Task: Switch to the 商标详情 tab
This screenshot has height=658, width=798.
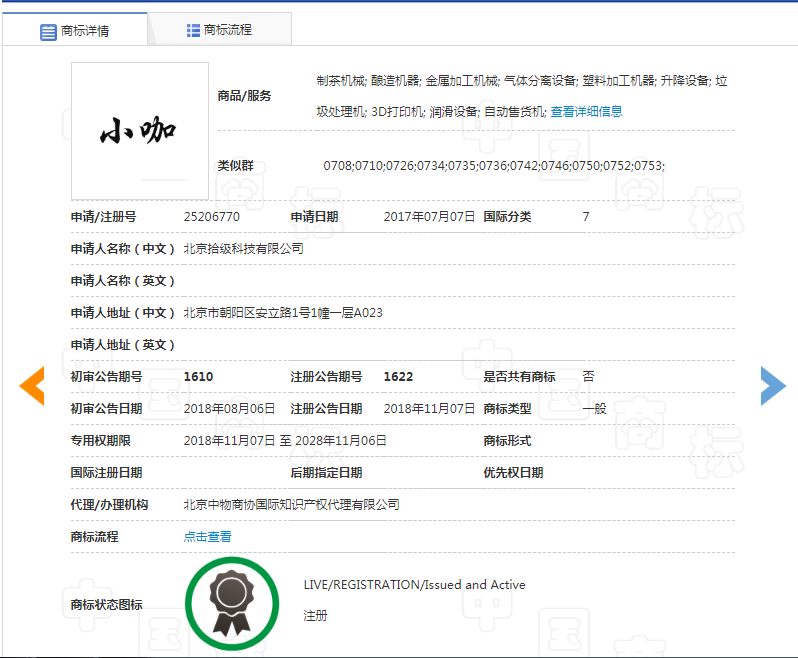Action: point(75,31)
